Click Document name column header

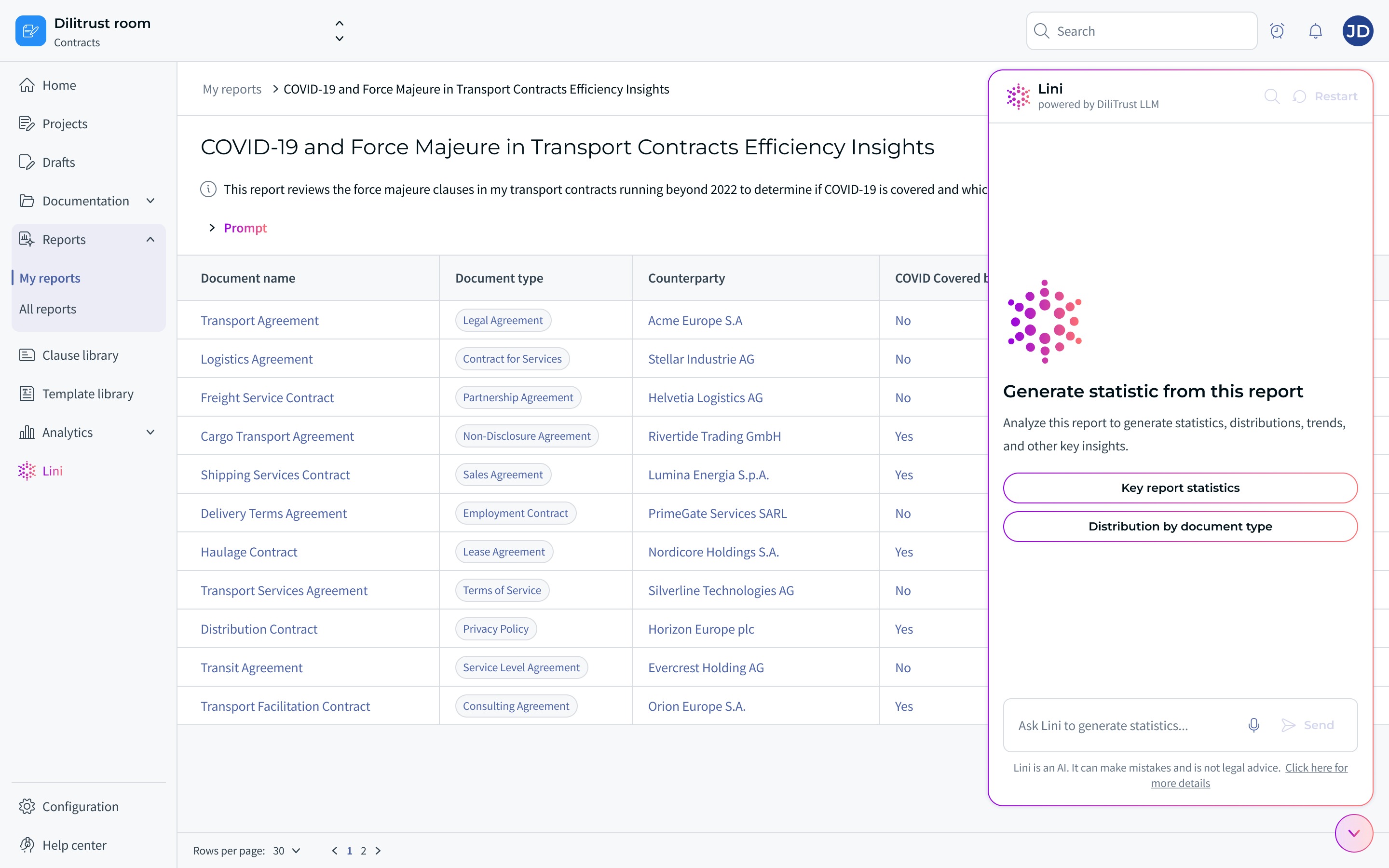click(248, 278)
